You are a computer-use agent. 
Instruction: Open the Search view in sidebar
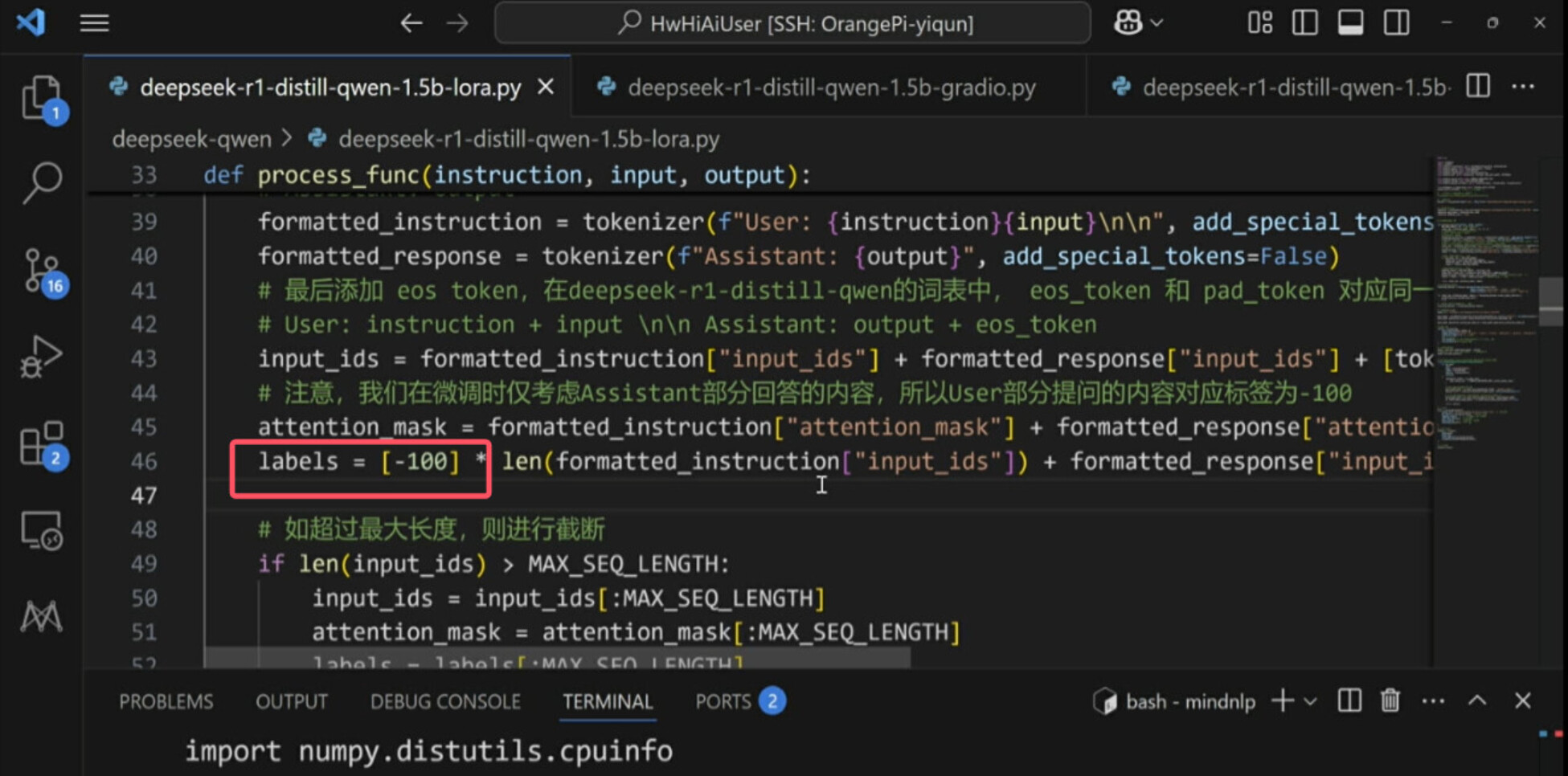pyautogui.click(x=42, y=183)
